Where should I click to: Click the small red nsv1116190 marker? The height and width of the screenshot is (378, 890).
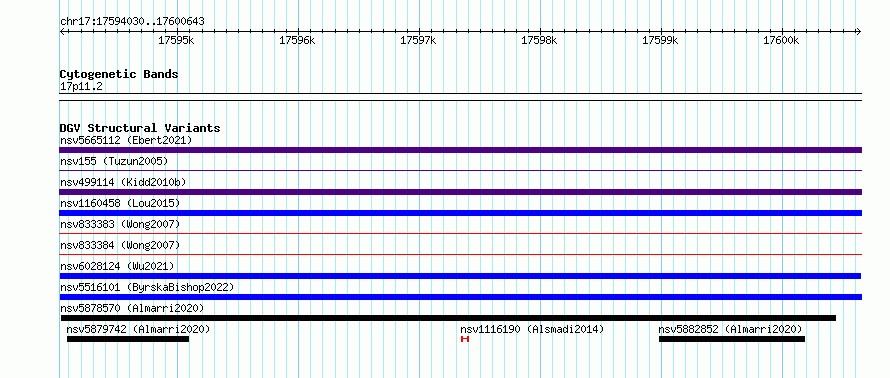465,339
